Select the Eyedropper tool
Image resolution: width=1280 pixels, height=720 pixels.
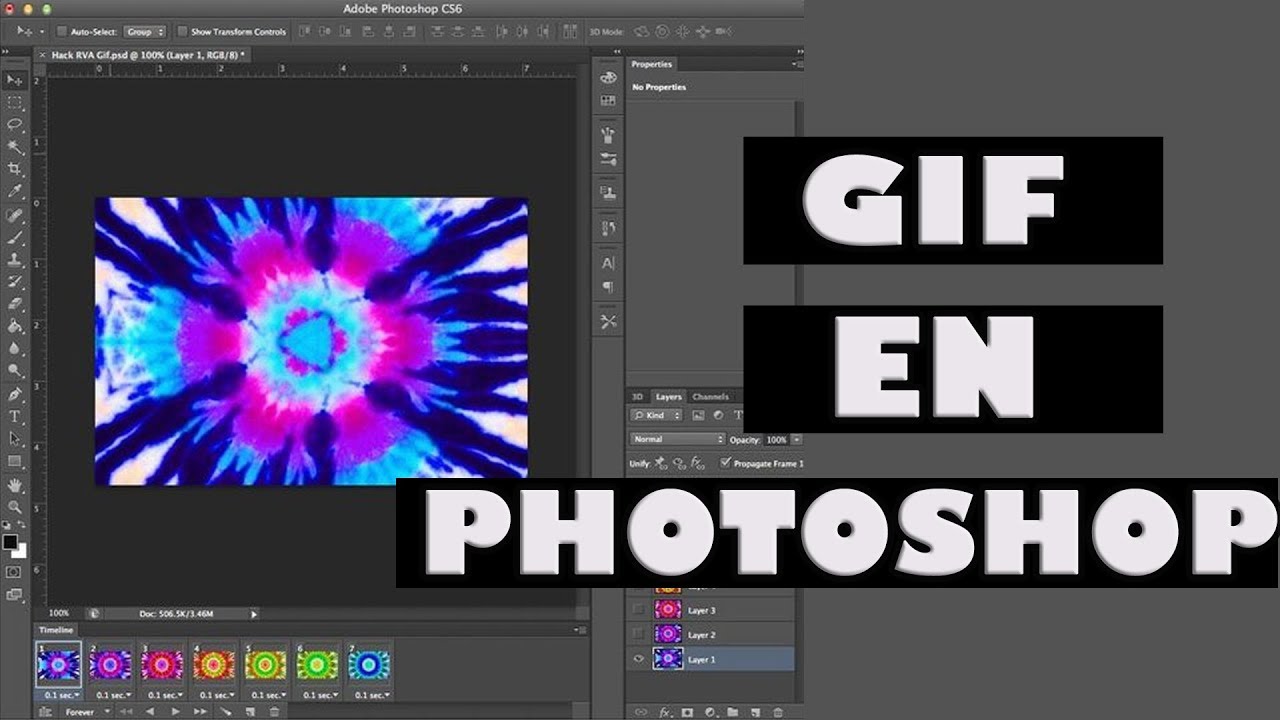[x=15, y=191]
